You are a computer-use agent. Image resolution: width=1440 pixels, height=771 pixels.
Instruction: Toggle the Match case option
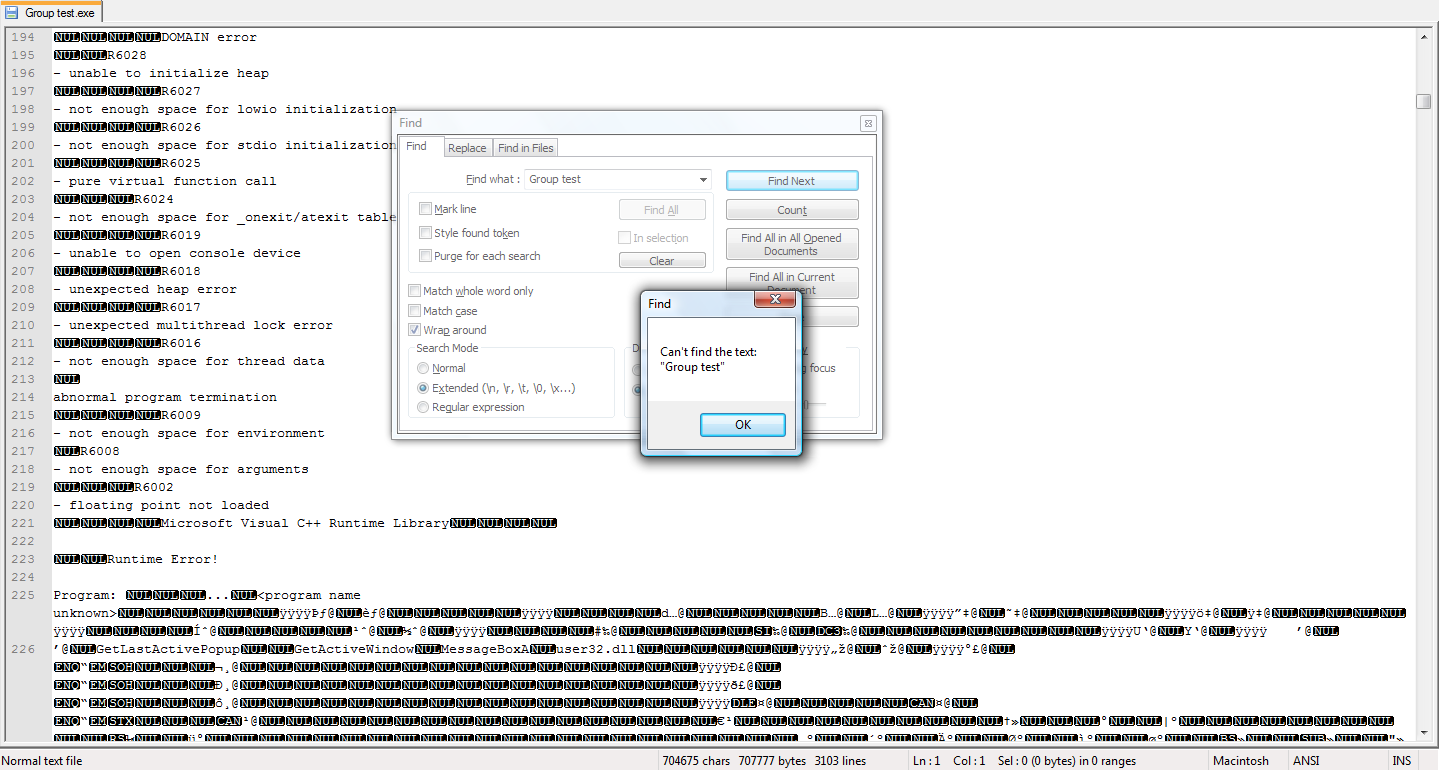pyautogui.click(x=415, y=311)
